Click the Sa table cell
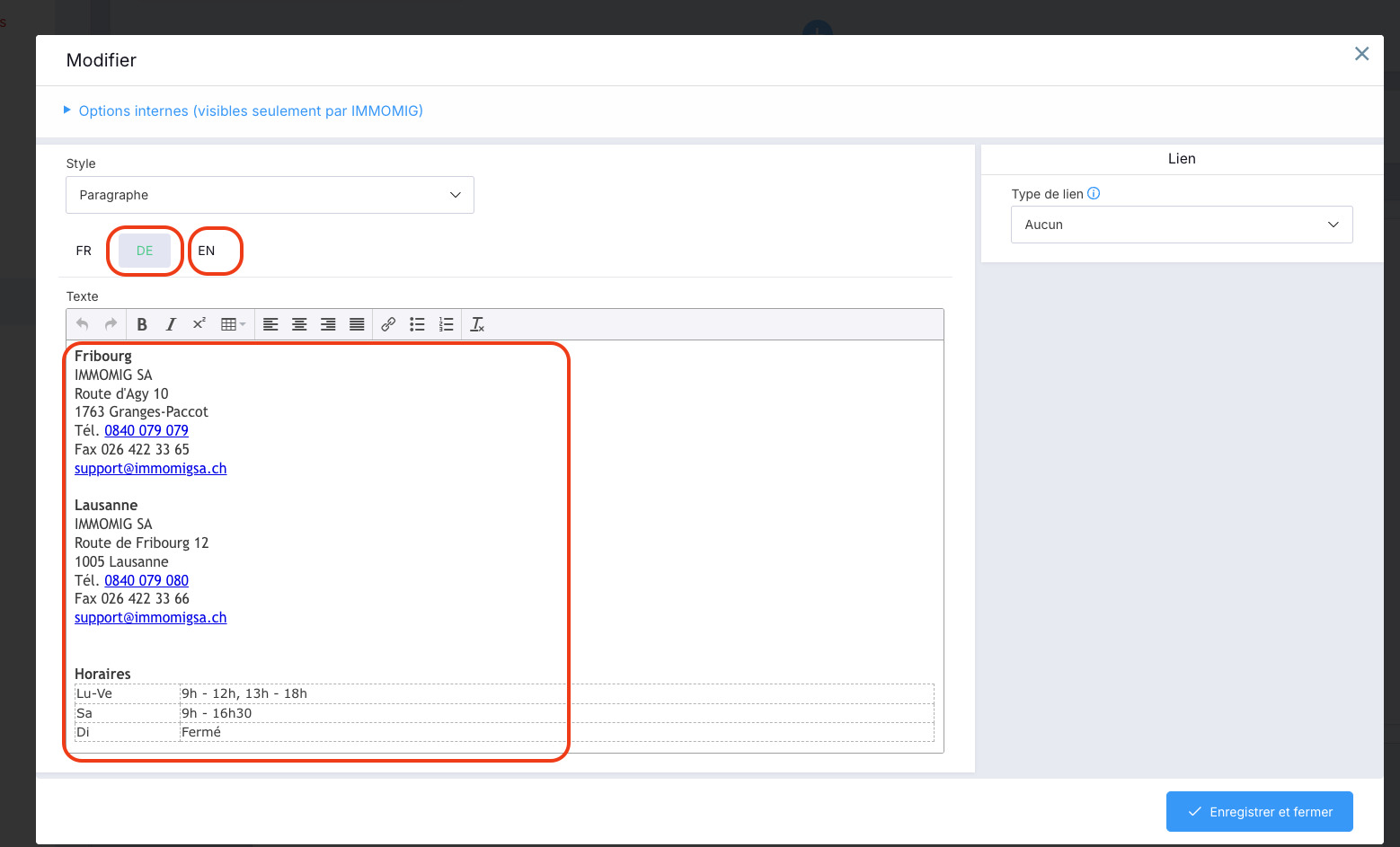Viewport: 1400px width, 847px height. (128, 713)
